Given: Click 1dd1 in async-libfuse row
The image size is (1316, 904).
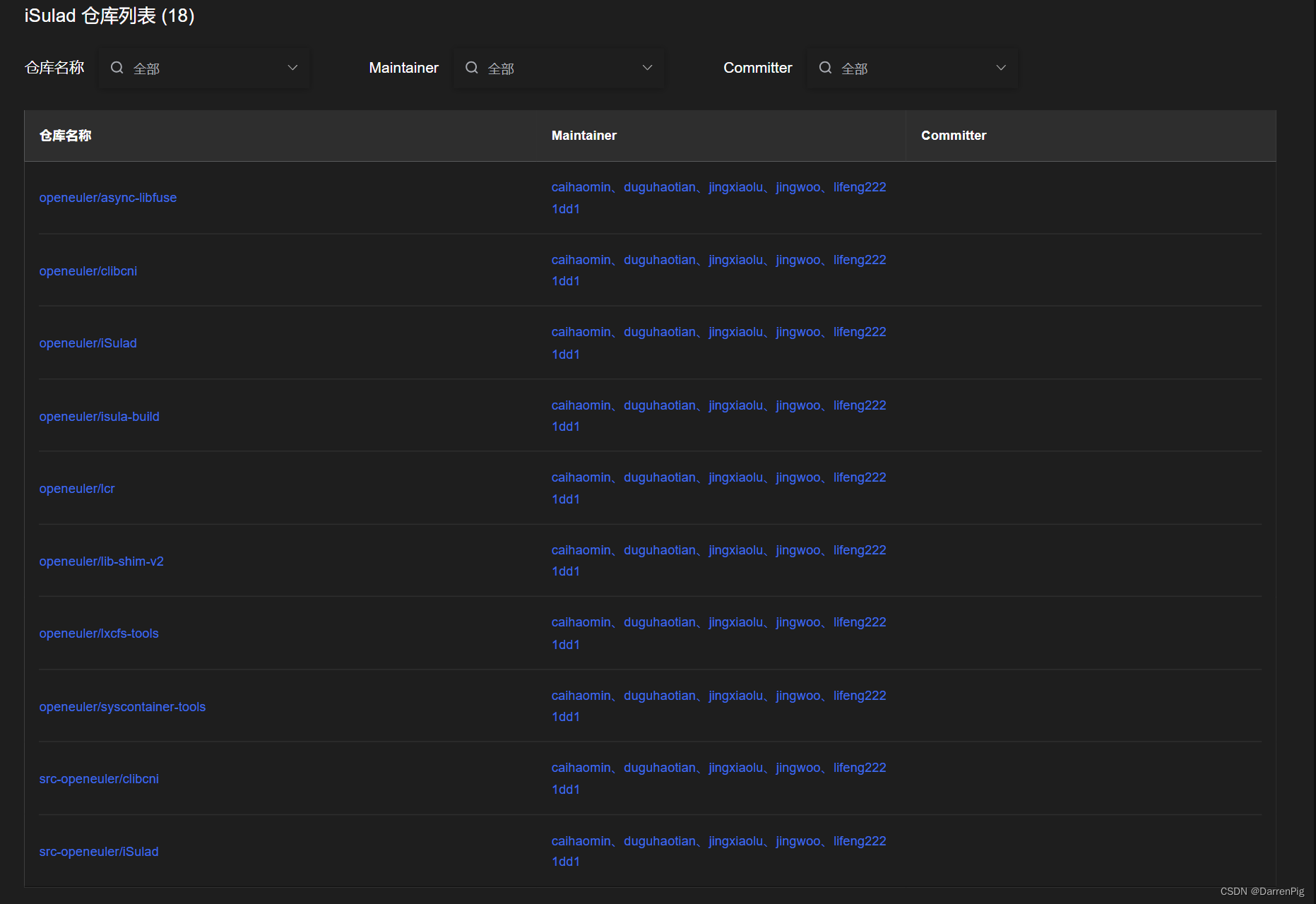Looking at the screenshot, I should point(566,209).
